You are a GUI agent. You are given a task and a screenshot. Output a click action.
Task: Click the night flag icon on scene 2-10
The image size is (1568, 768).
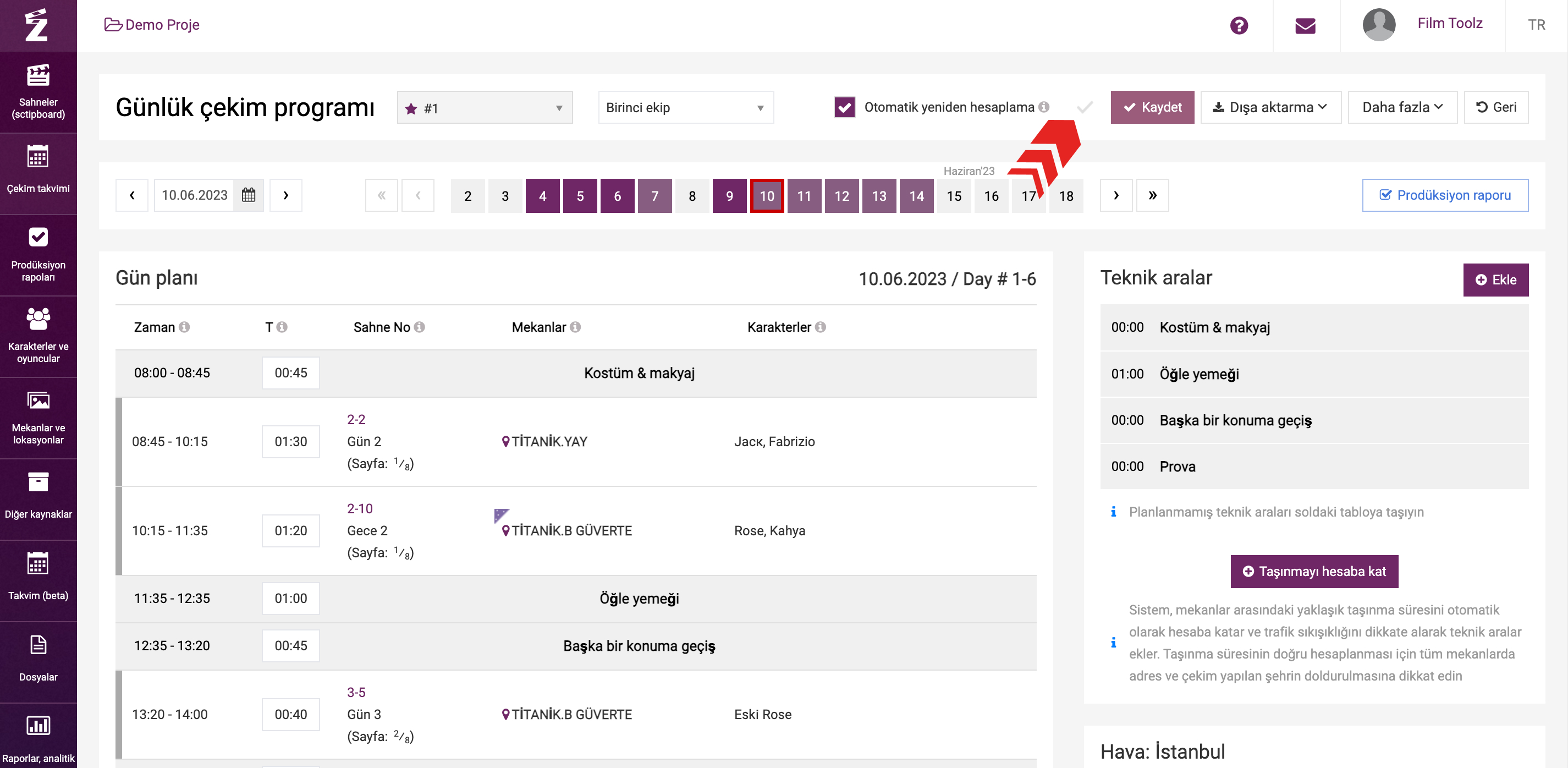coord(502,515)
